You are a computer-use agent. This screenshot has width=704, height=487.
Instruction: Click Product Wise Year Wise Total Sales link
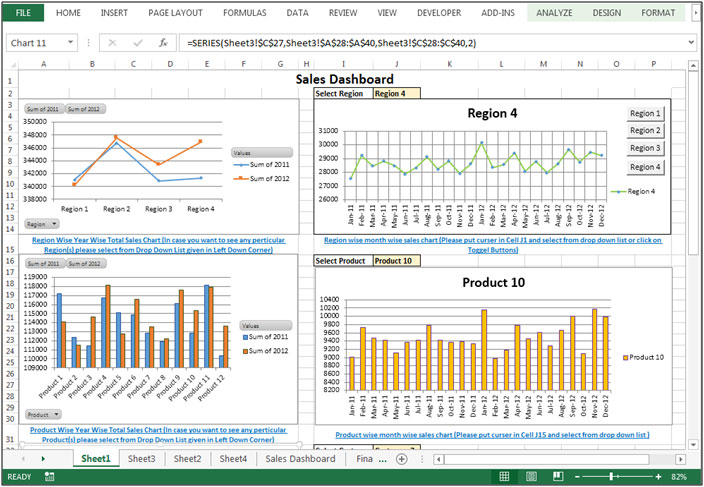pyautogui.click(x=158, y=434)
